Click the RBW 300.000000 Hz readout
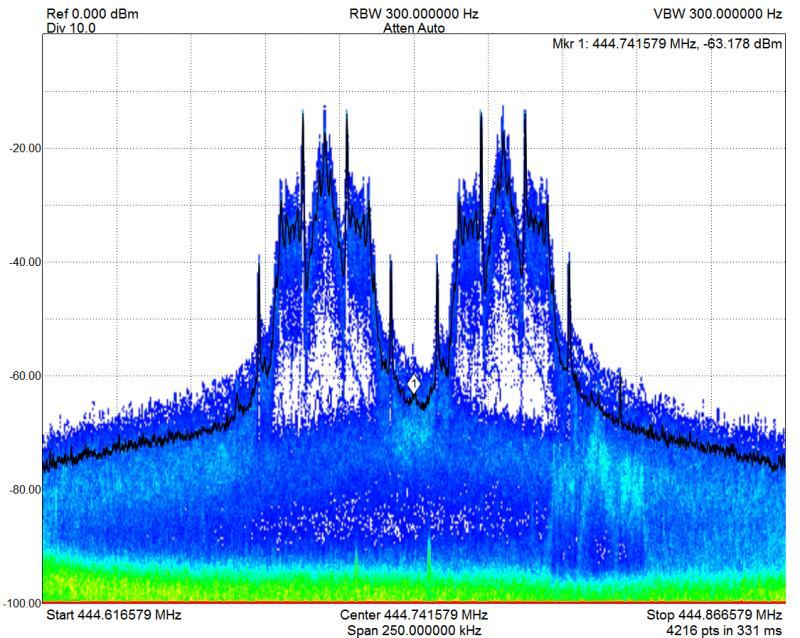 pyautogui.click(x=413, y=14)
